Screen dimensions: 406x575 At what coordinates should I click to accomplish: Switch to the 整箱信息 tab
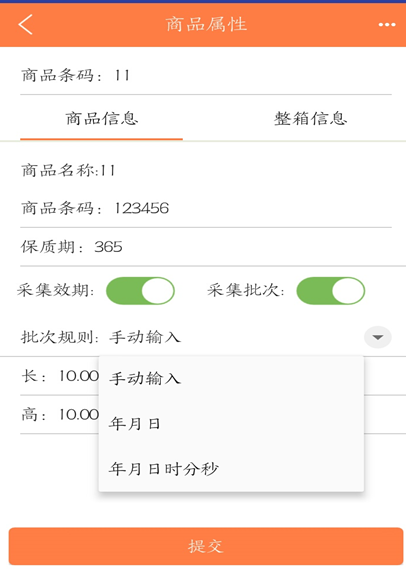[x=310, y=118]
